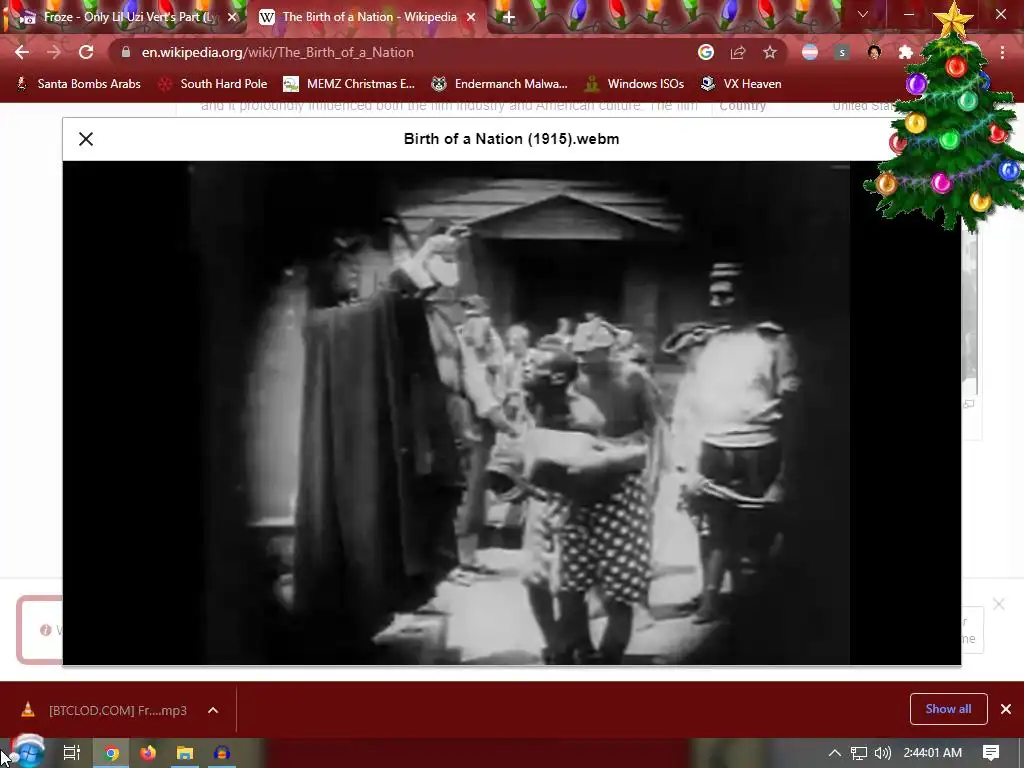
Task: Open the Endermanch Malware bookmark
Action: tap(500, 84)
